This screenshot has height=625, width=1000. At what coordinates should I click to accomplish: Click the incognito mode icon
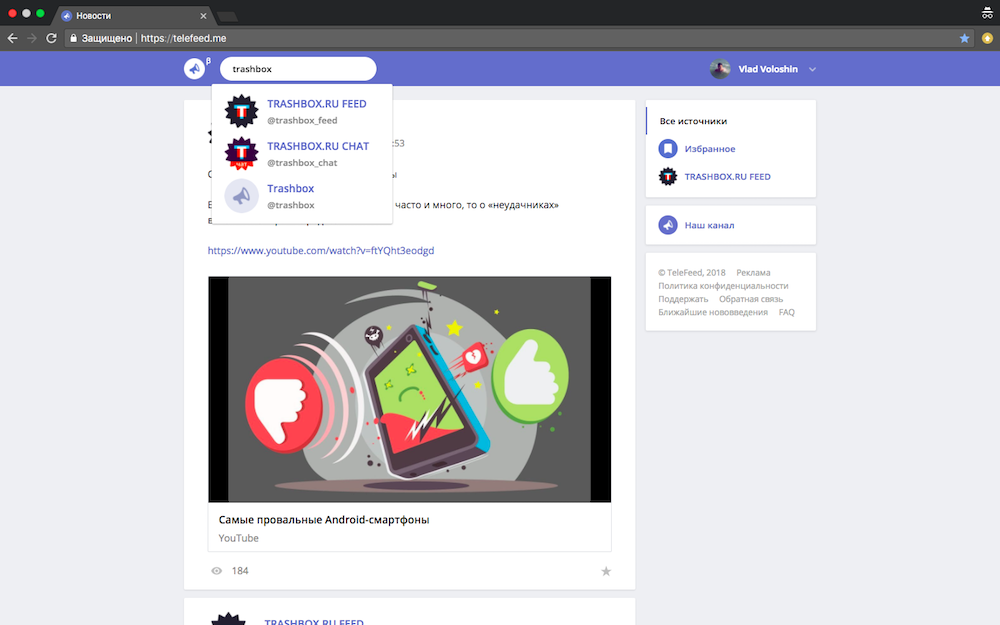[x=987, y=13]
